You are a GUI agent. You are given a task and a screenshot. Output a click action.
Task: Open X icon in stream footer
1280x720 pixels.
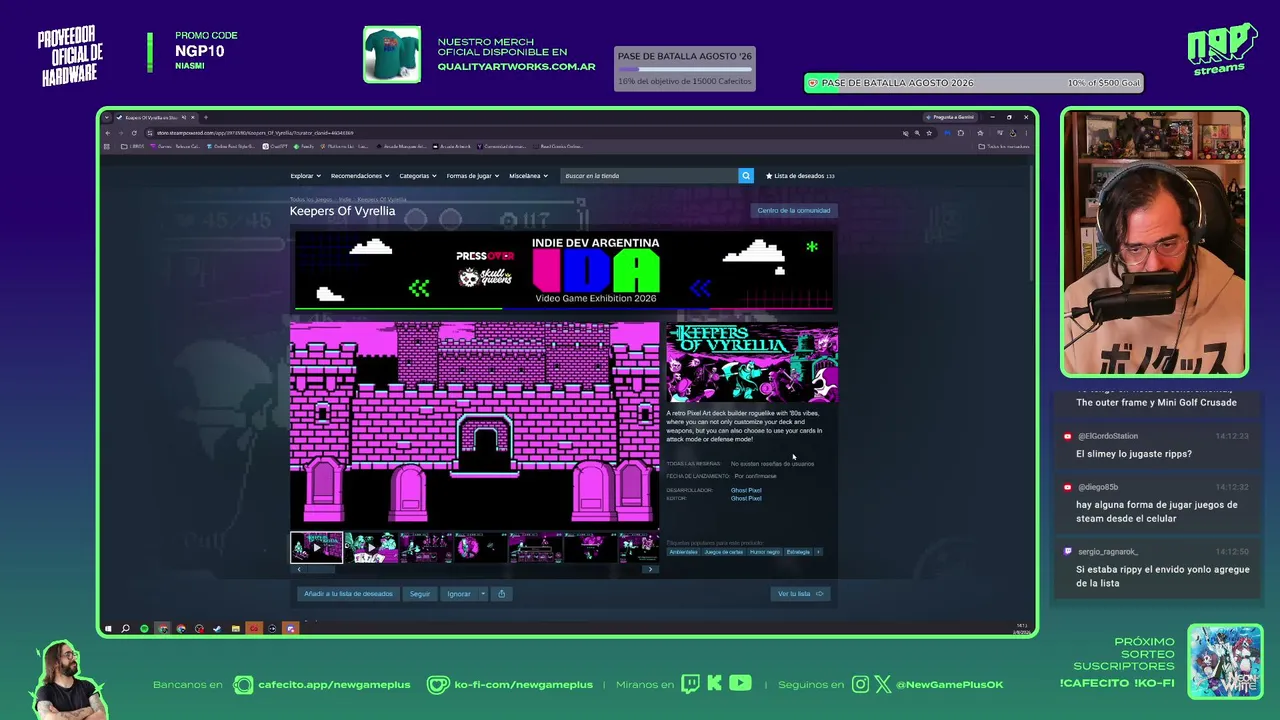pos(883,684)
